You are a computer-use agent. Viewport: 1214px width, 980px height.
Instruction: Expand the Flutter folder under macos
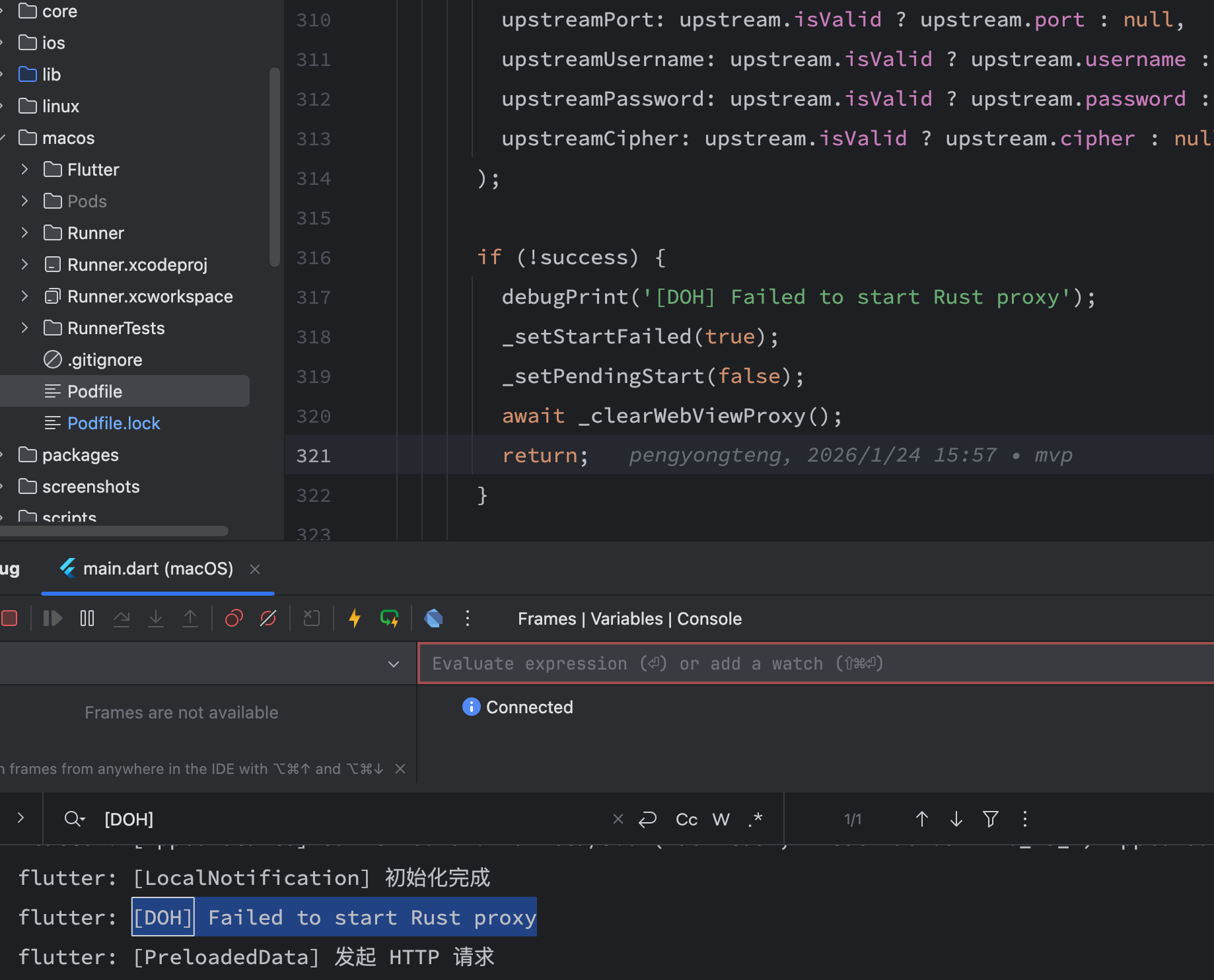coord(24,170)
